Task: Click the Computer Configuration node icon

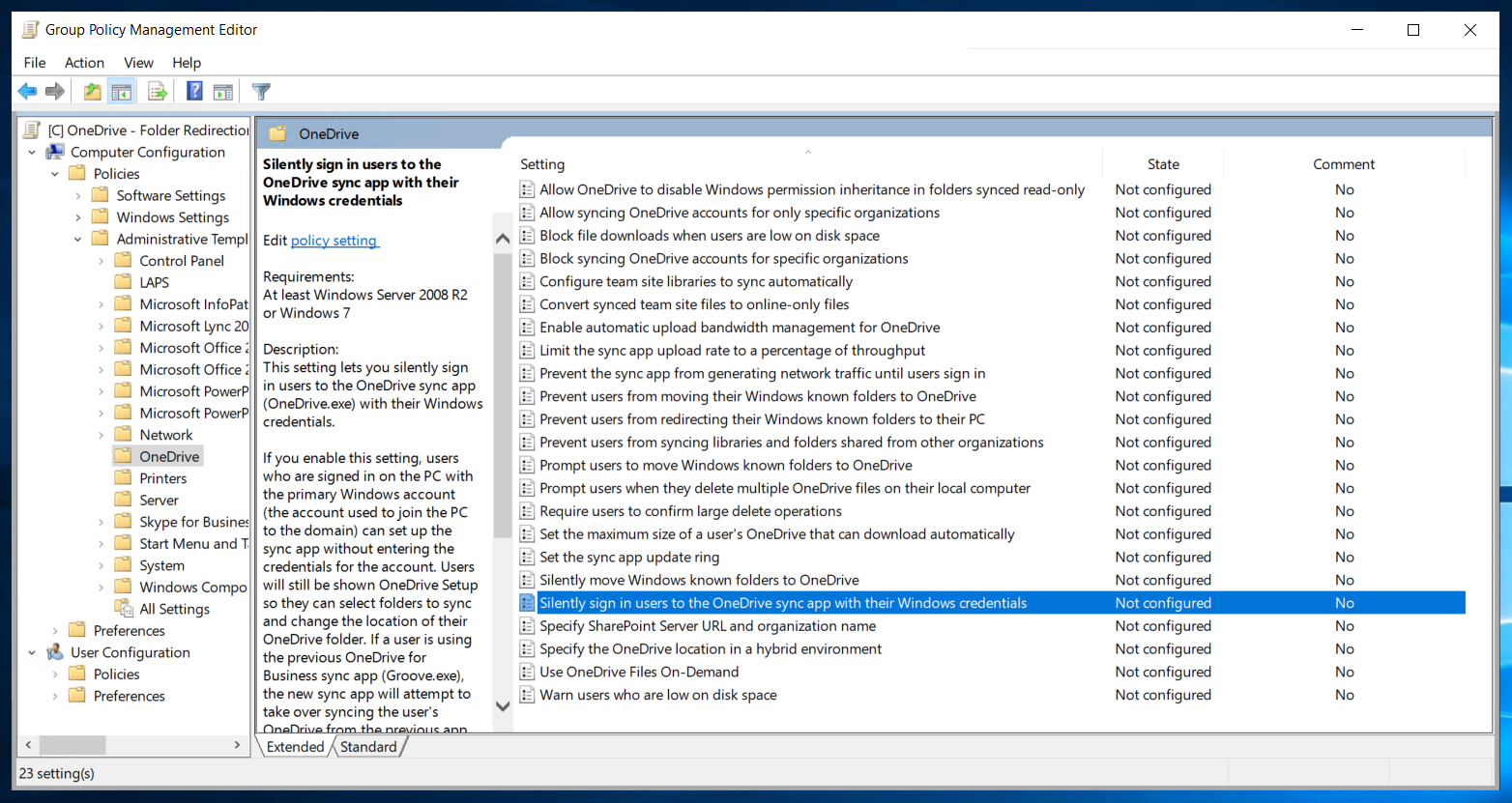Action: (x=55, y=153)
